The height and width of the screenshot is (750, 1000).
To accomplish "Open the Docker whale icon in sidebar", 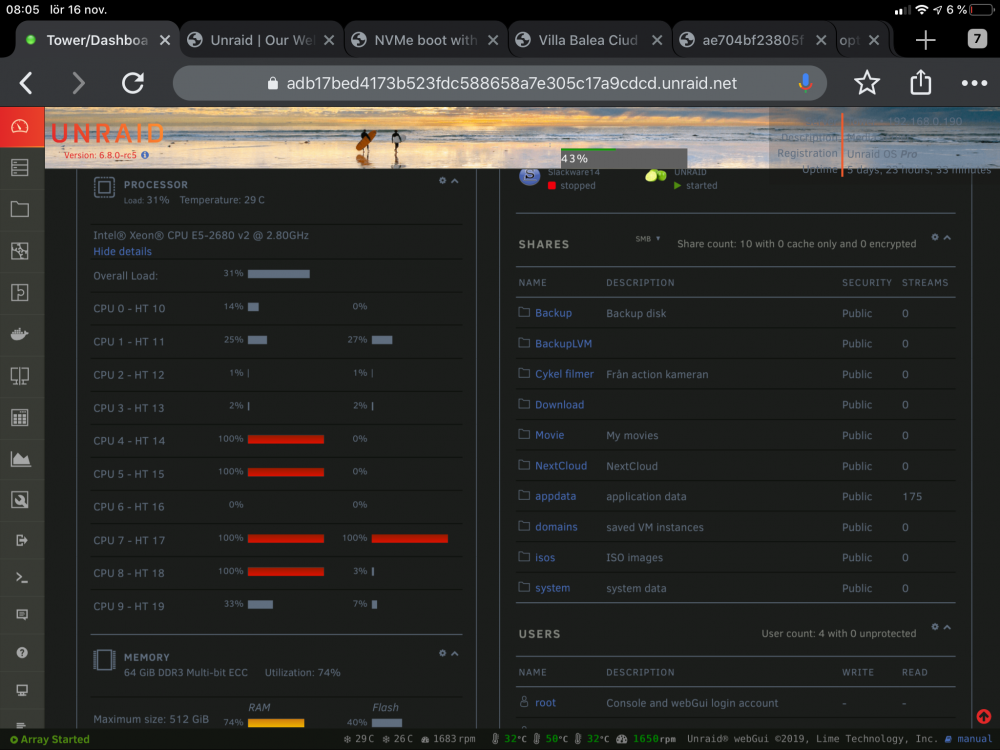I will click(20, 334).
